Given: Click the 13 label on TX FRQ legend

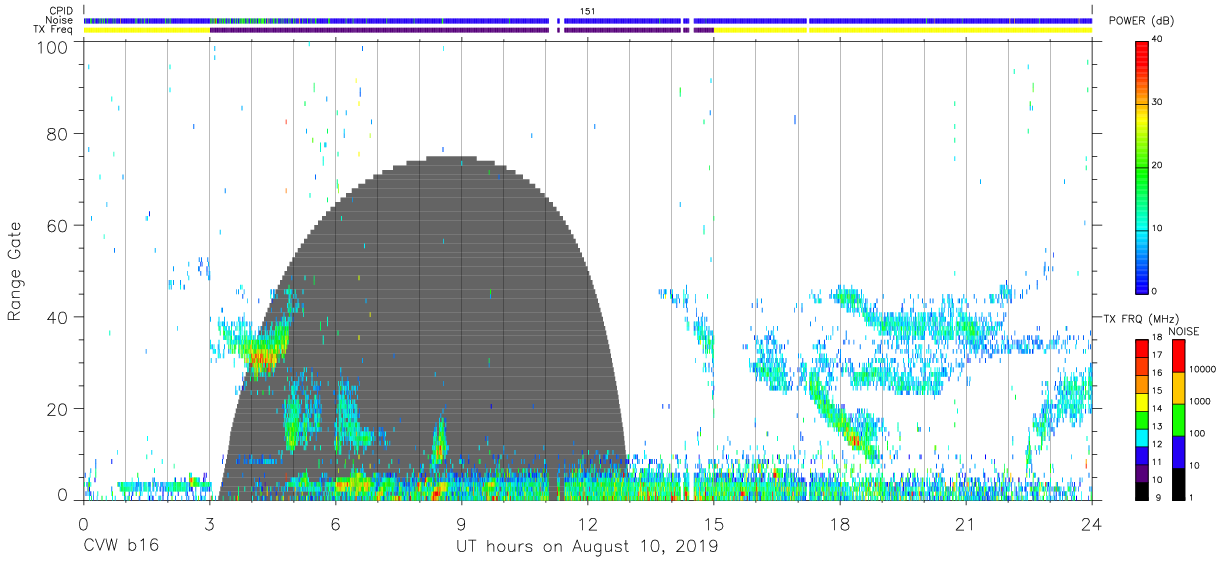Looking at the screenshot, I should point(1157,426).
